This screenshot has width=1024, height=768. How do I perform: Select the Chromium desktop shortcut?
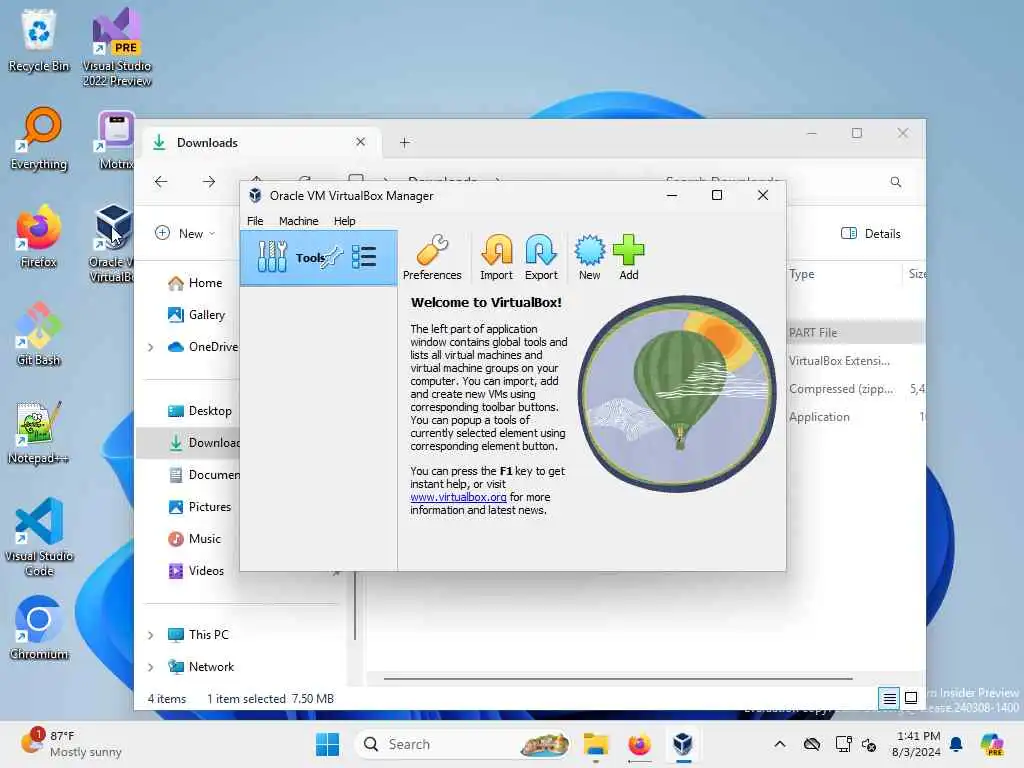(x=39, y=628)
